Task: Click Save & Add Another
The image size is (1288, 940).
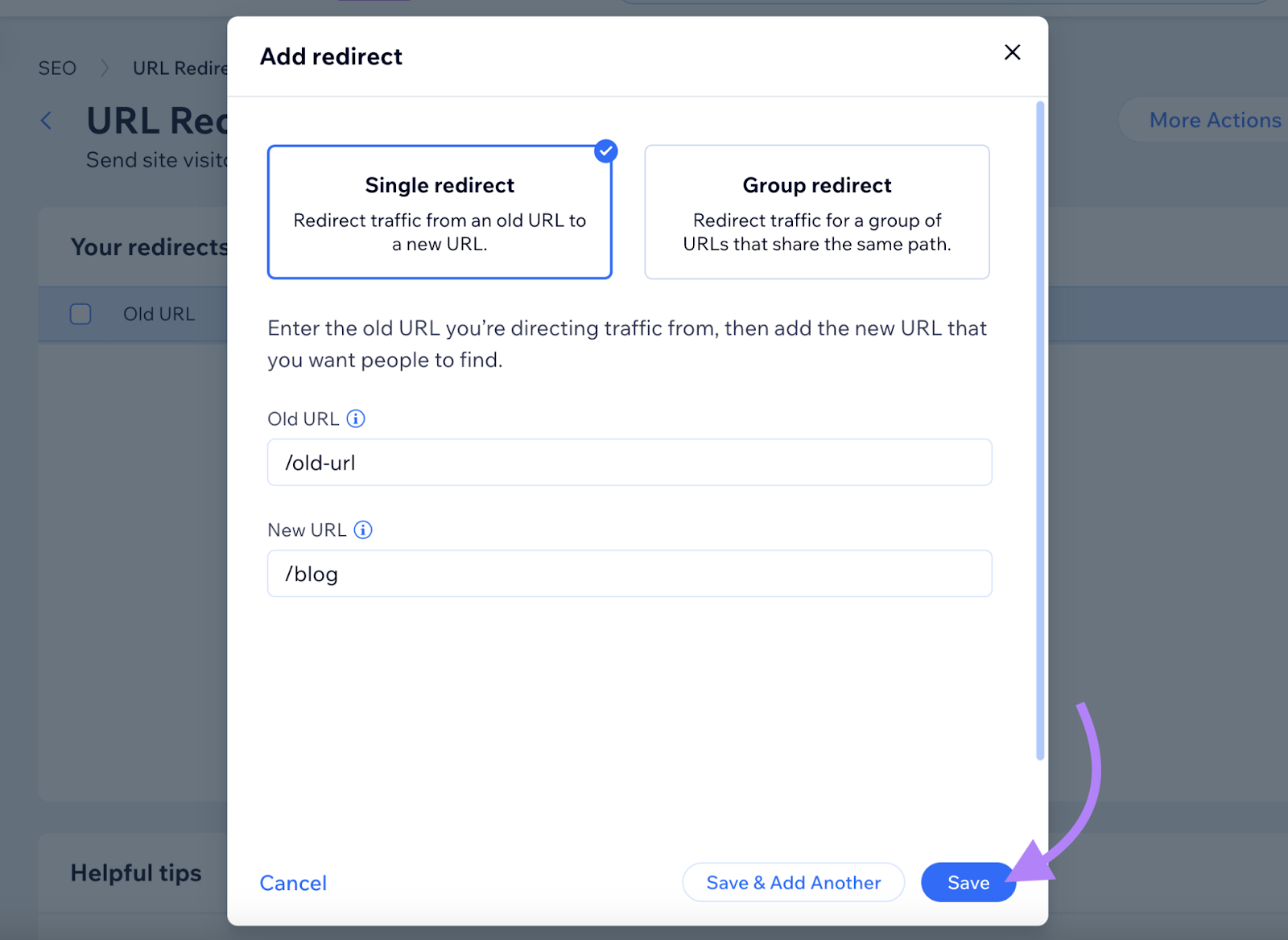Action: click(793, 882)
